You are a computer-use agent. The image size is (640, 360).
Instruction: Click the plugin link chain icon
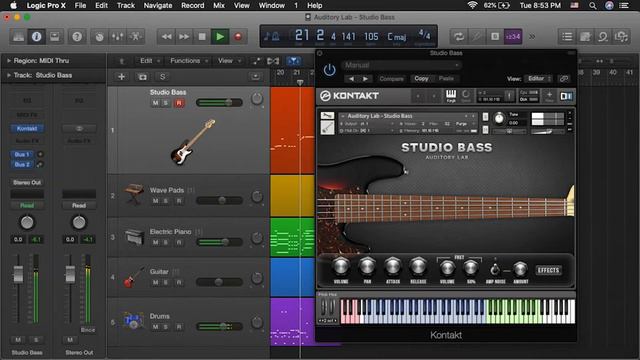(x=564, y=78)
